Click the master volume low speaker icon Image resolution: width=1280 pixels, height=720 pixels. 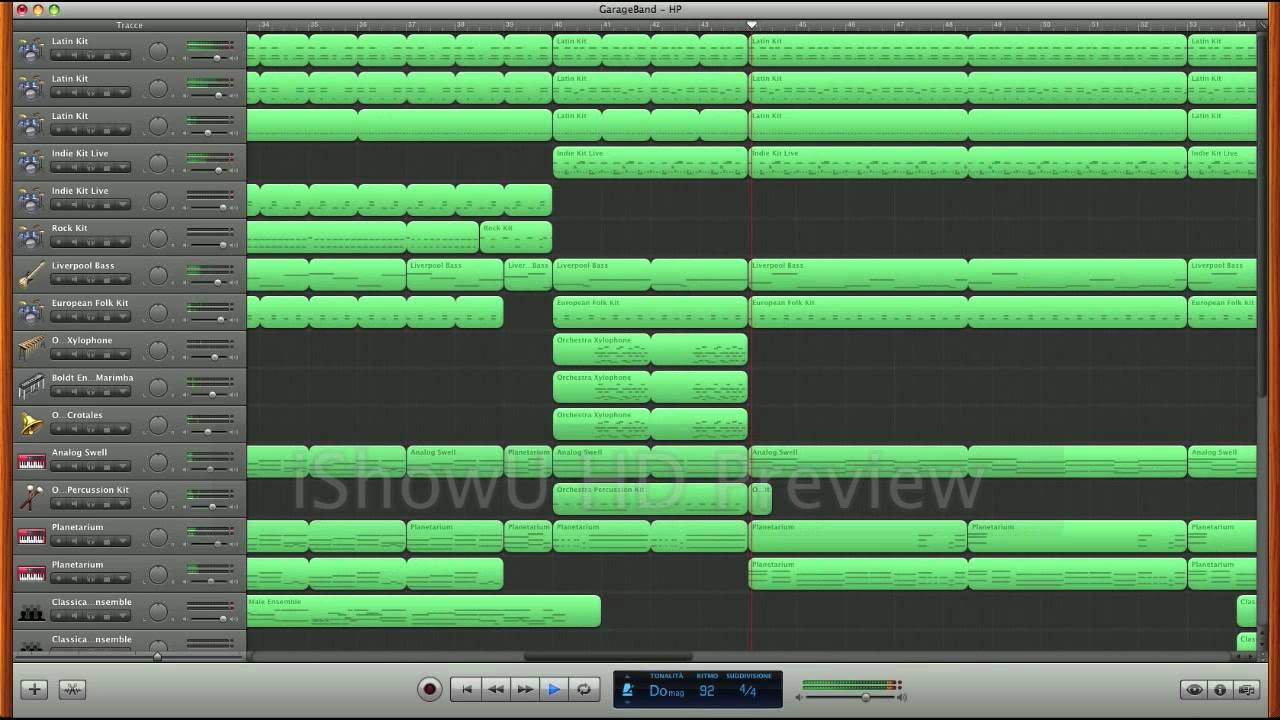point(798,697)
